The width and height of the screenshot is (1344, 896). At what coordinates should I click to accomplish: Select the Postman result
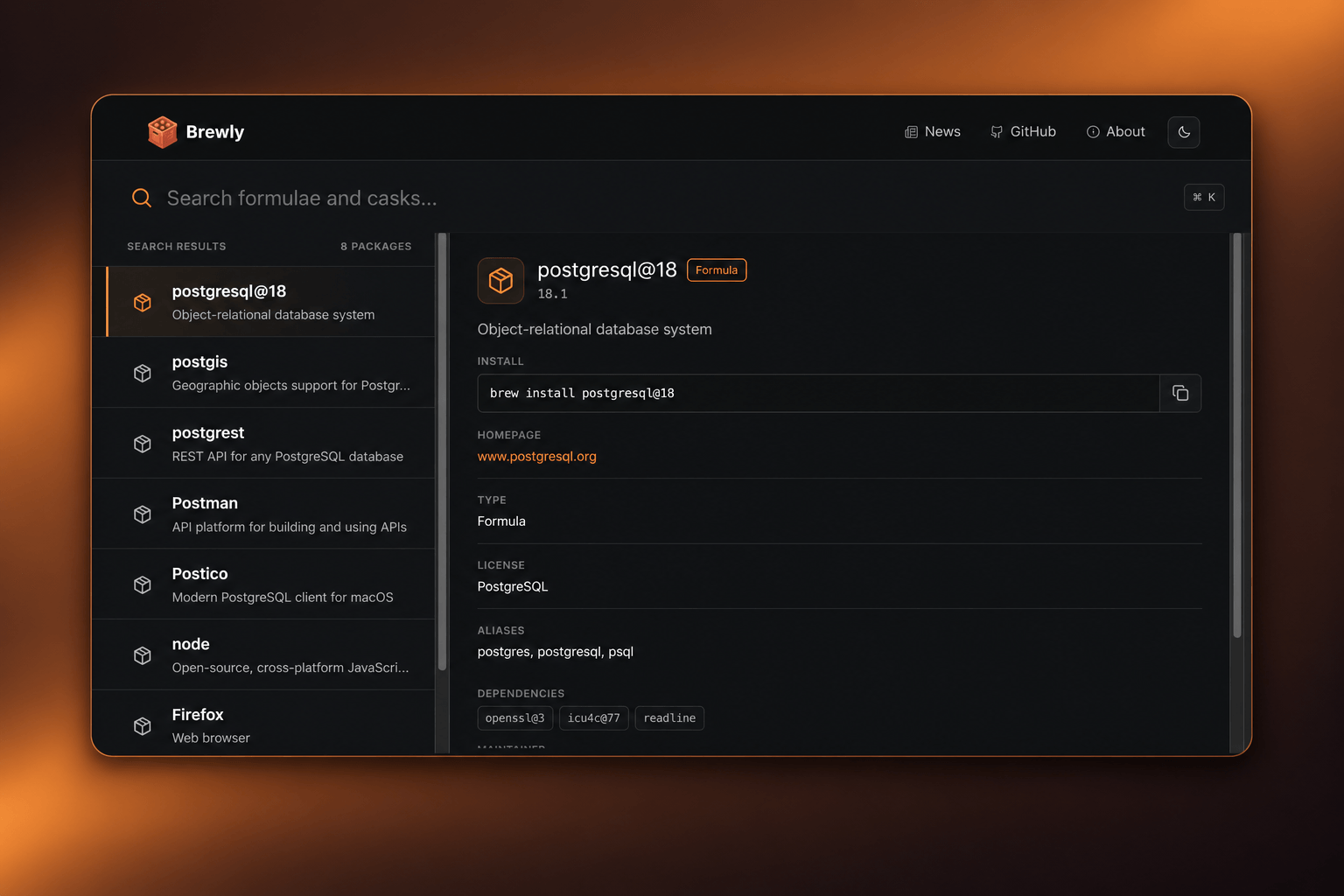[263, 514]
